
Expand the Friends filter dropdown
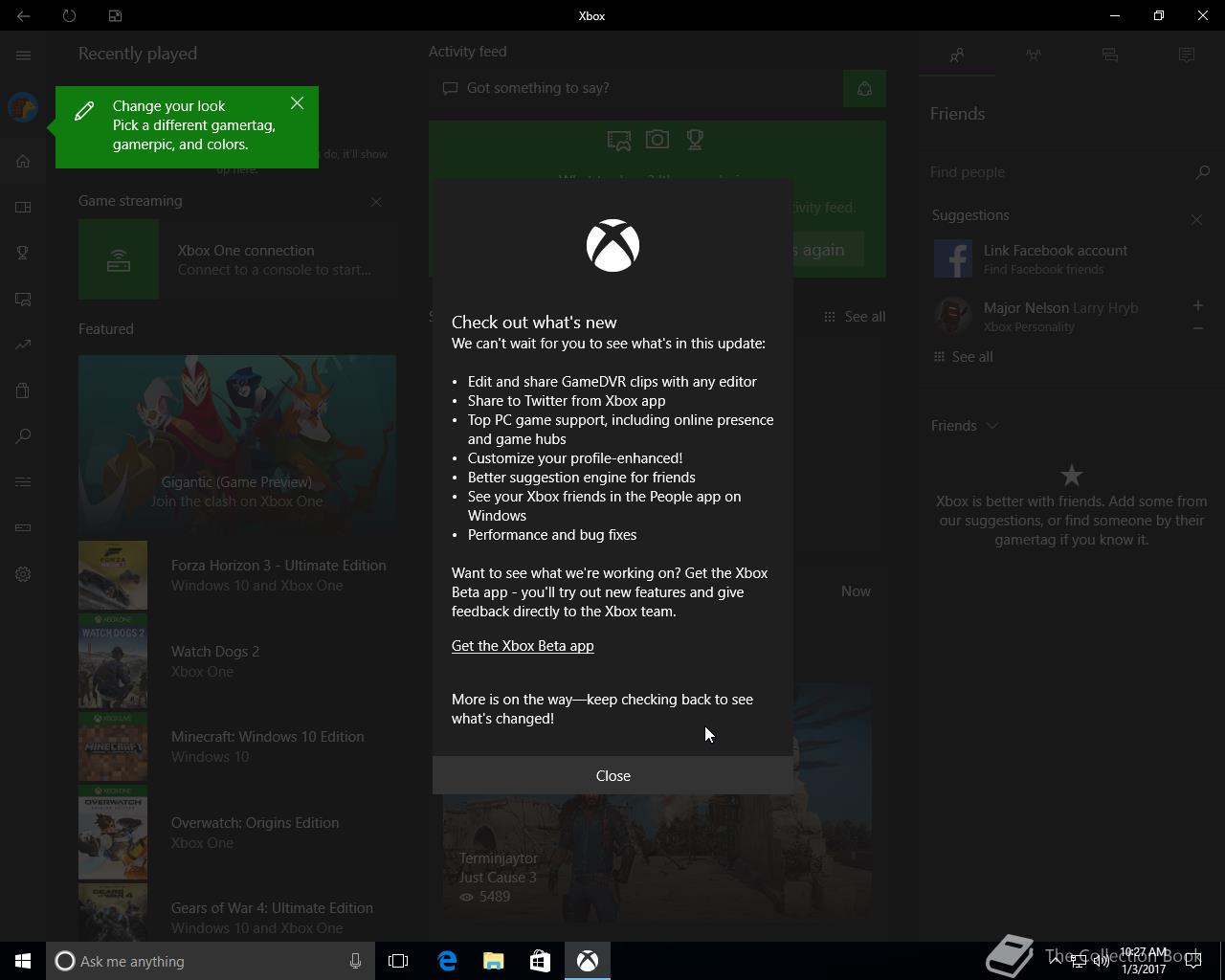pos(965,426)
